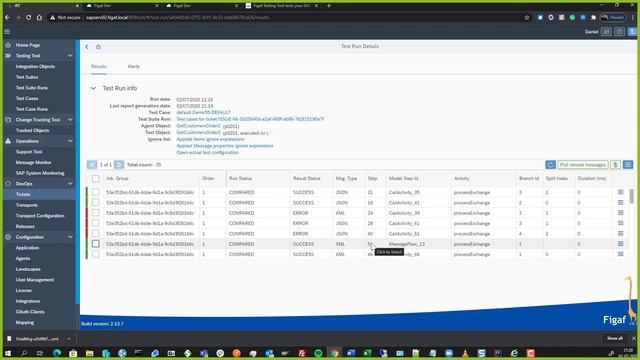Viewport: 640px width, 360px height.
Task: Open row actions menu for CallActivity_39 row
Action: click(620, 213)
